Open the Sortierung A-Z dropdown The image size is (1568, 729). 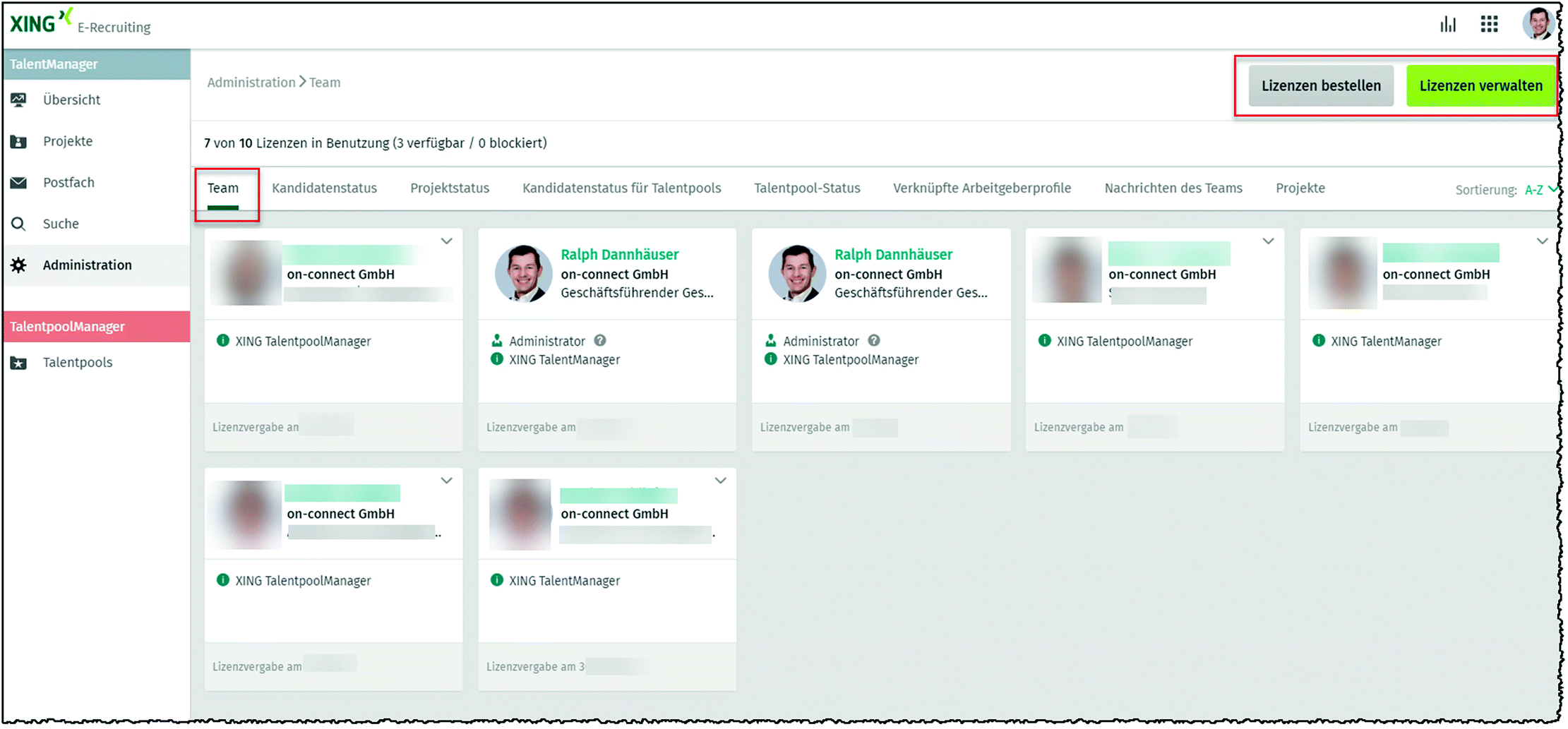[x=1540, y=190]
